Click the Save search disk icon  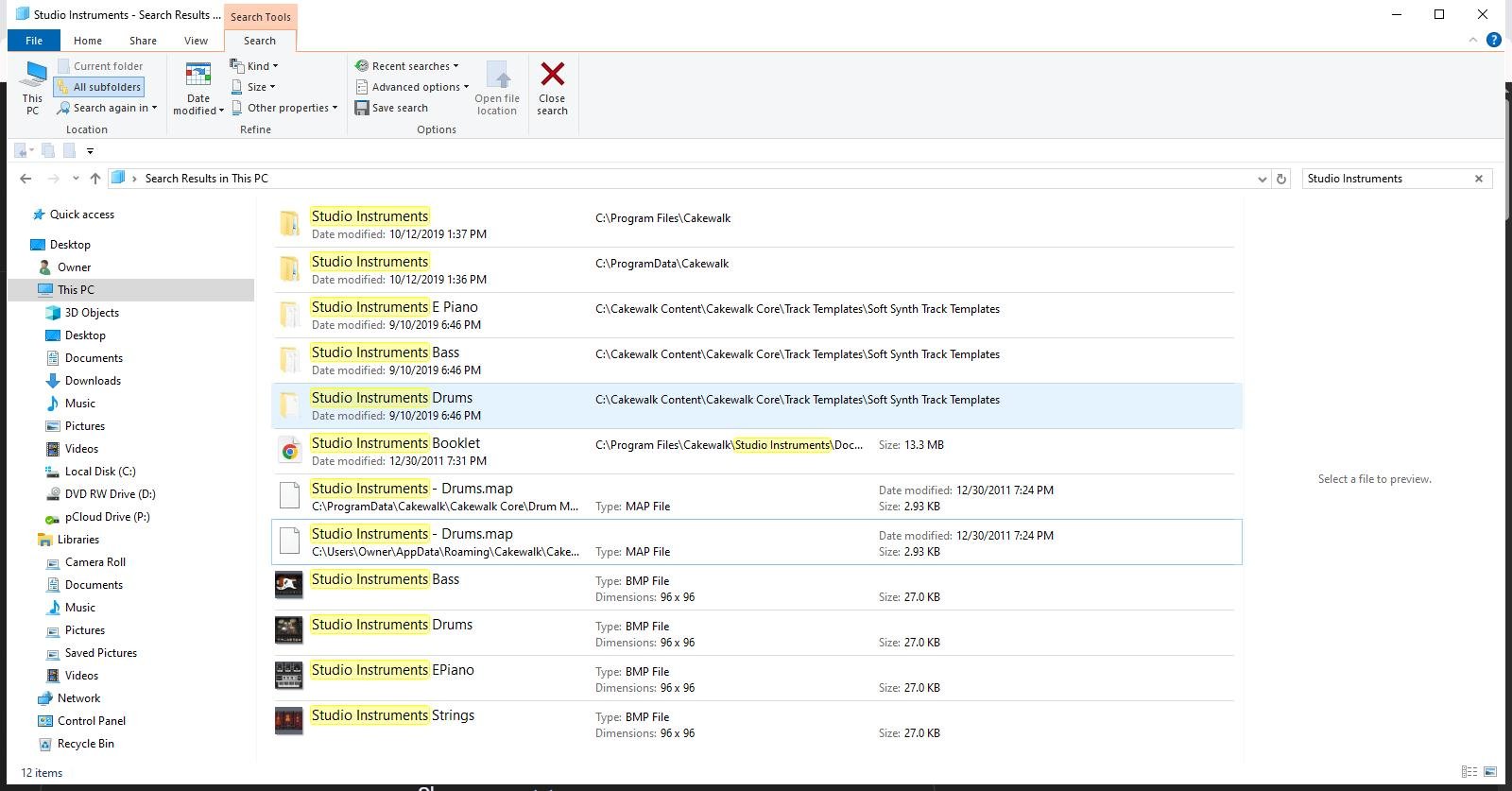coord(362,108)
